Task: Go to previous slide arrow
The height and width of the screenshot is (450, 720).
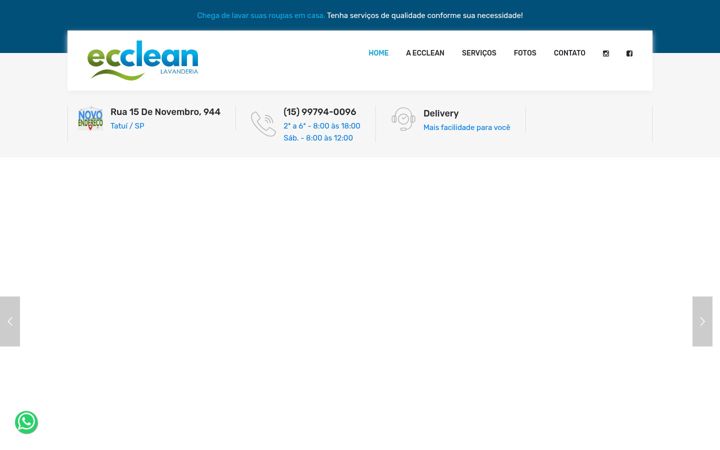Action: point(10,321)
